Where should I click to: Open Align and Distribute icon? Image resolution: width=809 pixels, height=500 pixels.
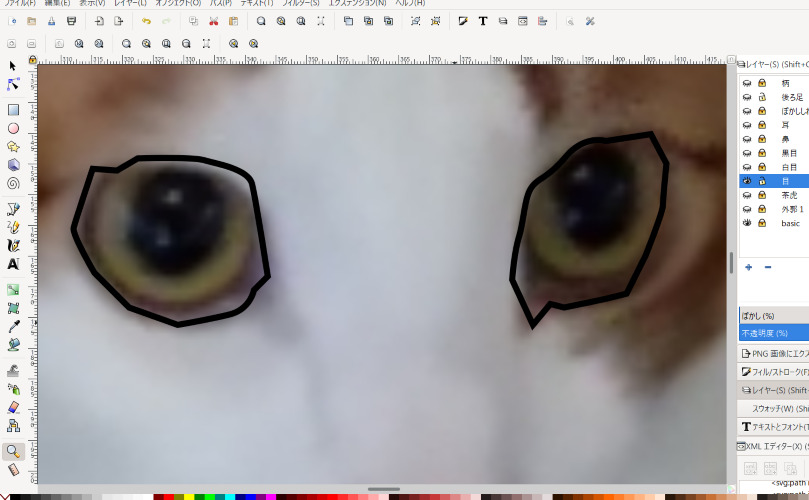click(542, 21)
